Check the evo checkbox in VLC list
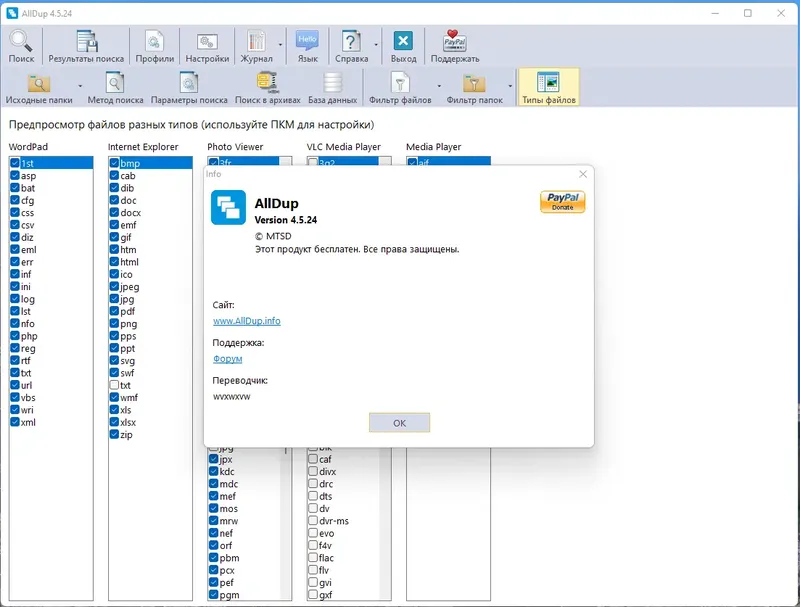This screenshot has width=800, height=607. [x=313, y=533]
